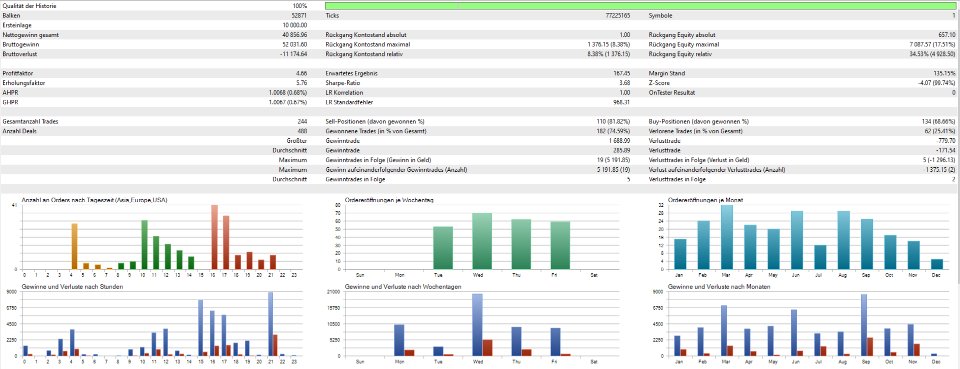The height and width of the screenshot is (369, 960).
Task: Click the 'Rückgang Equity absolut' value 657.10
Action: [948, 35]
